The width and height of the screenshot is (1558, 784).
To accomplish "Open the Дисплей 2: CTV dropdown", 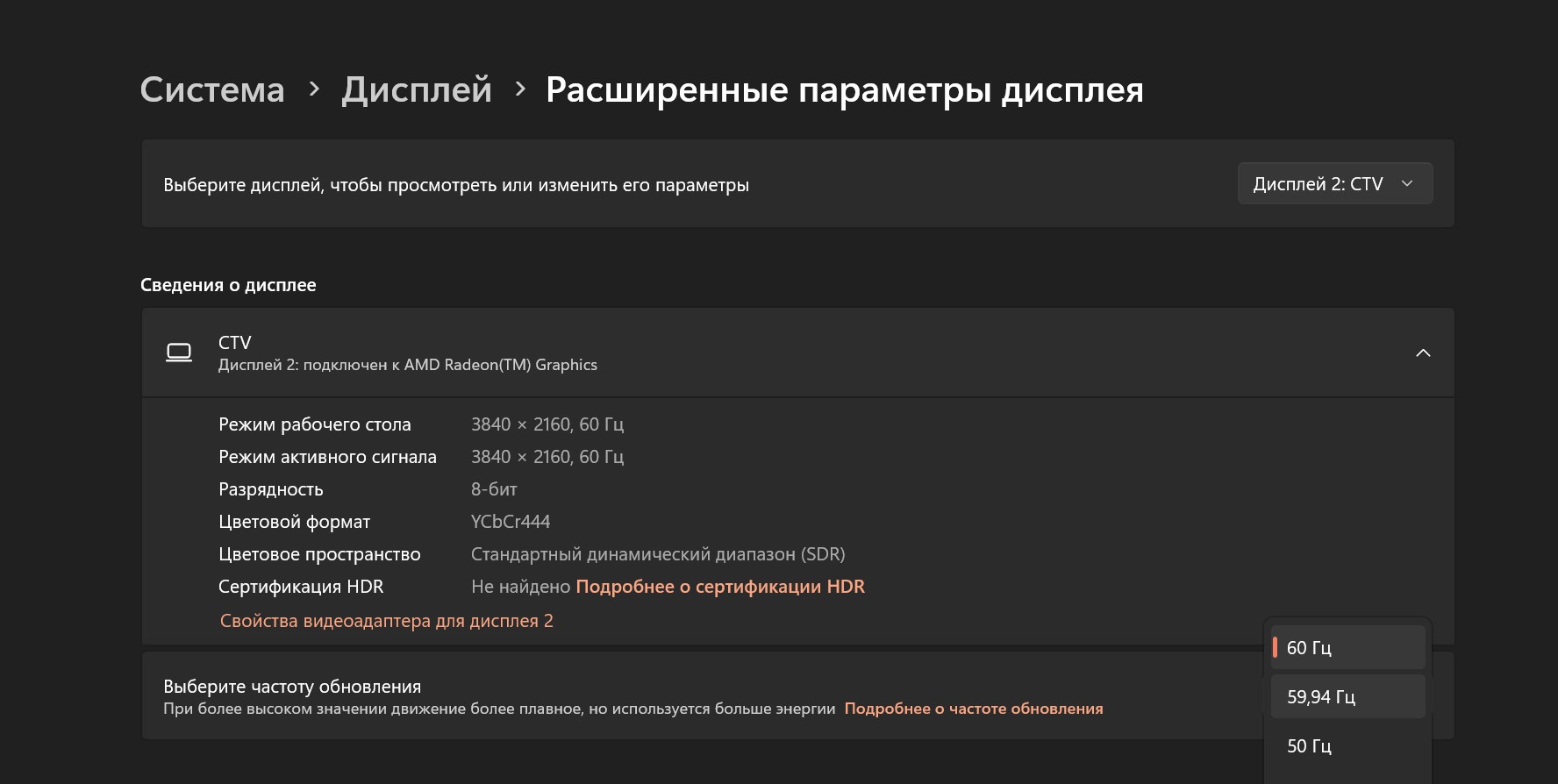I will (x=1335, y=183).
